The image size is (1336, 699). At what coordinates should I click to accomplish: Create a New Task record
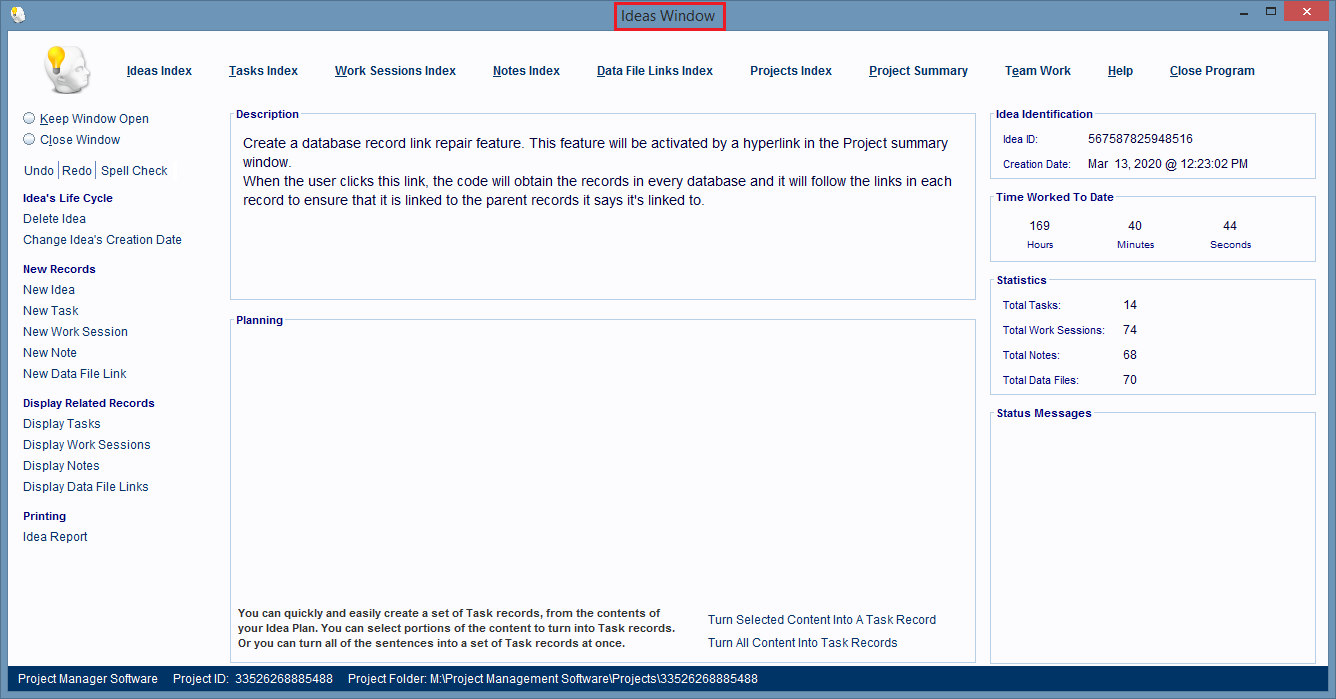[50, 311]
